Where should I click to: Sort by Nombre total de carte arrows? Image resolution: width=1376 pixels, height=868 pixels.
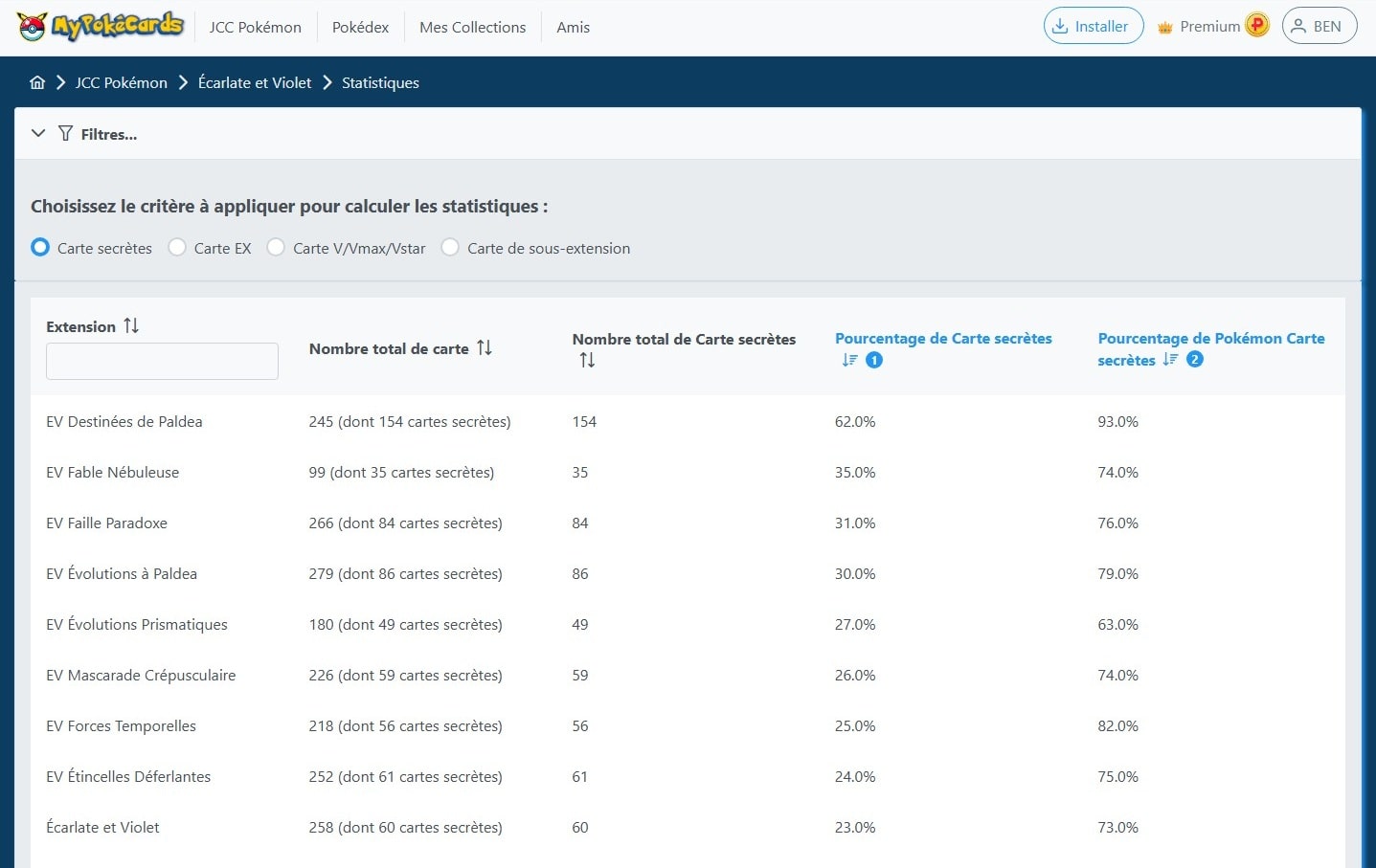pos(485,348)
